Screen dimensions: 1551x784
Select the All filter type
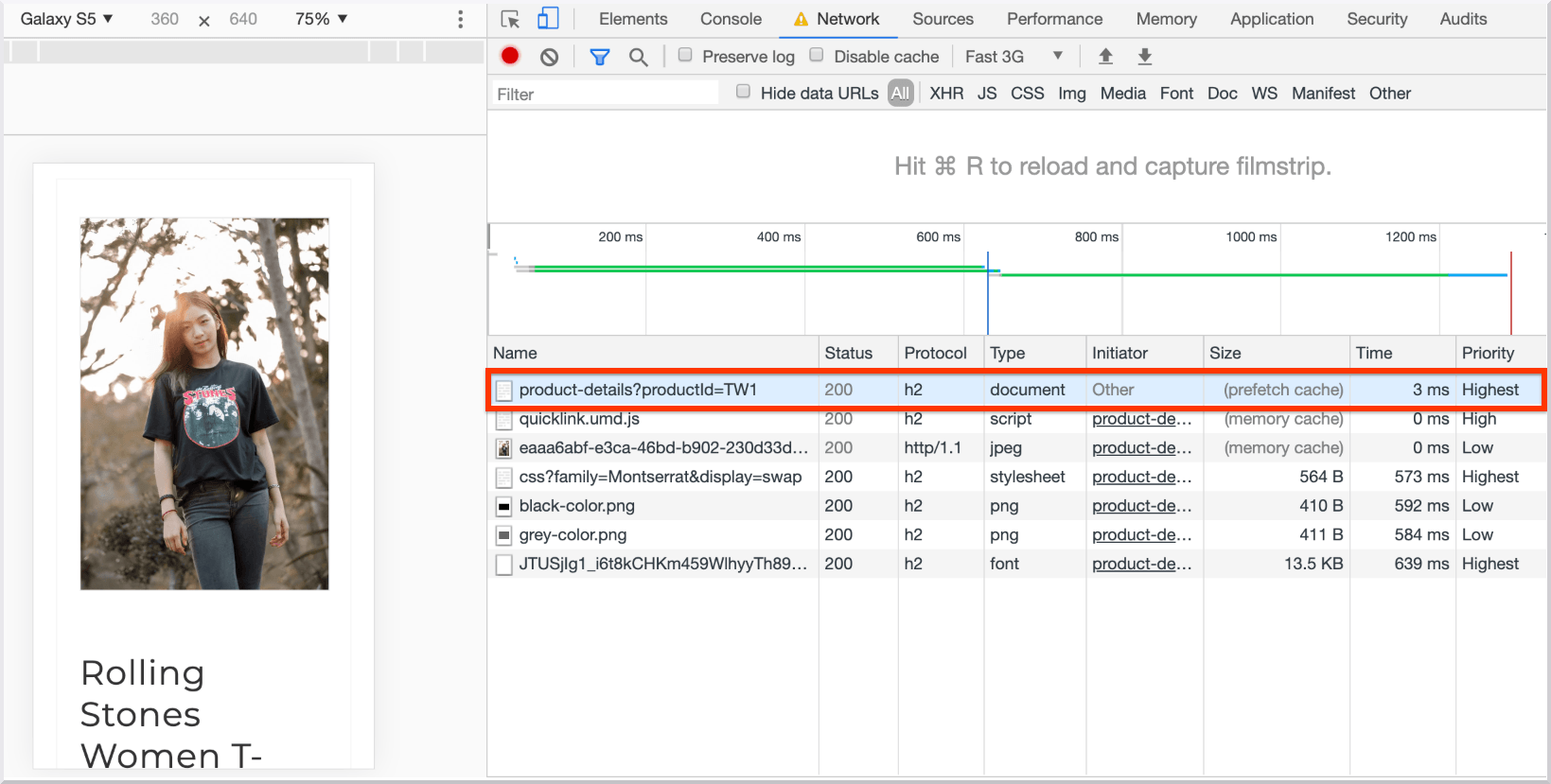(900, 93)
